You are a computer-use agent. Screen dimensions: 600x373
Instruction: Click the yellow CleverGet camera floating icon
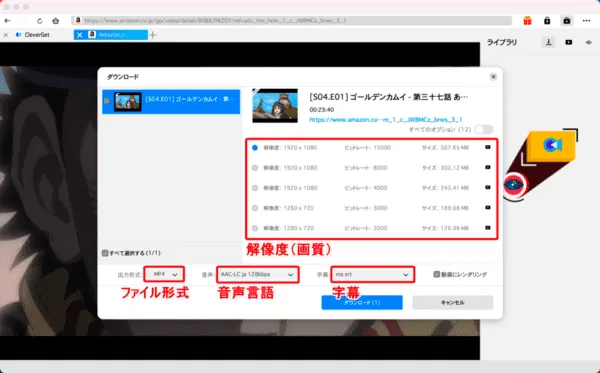551,146
